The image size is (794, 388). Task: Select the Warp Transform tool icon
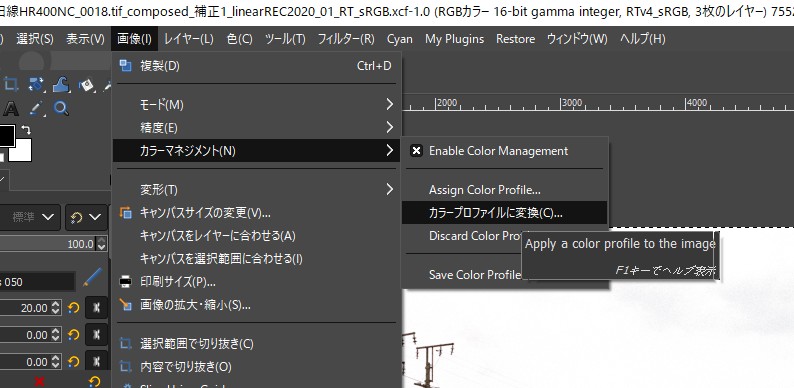[x=61, y=84]
